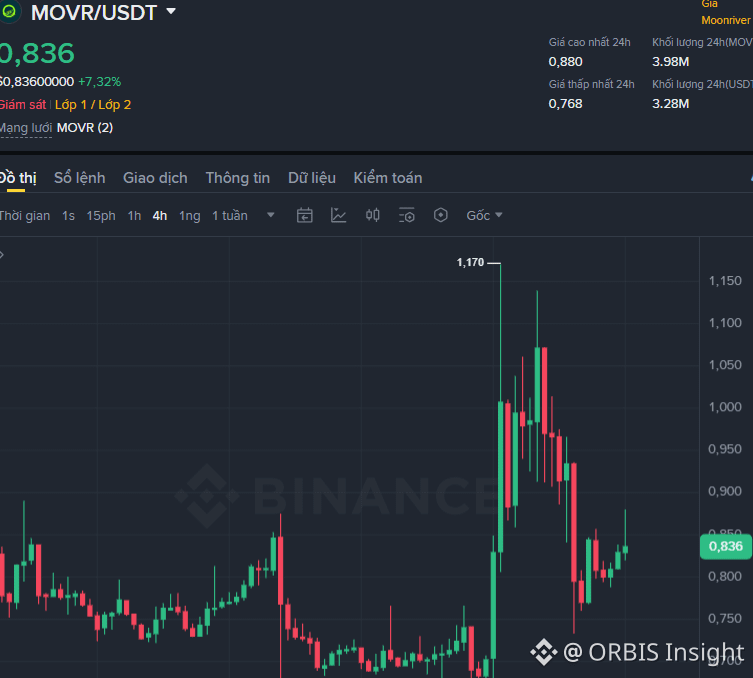Select the Đồ thị tab
Screen dimensions: 753x678
[x=18, y=178]
